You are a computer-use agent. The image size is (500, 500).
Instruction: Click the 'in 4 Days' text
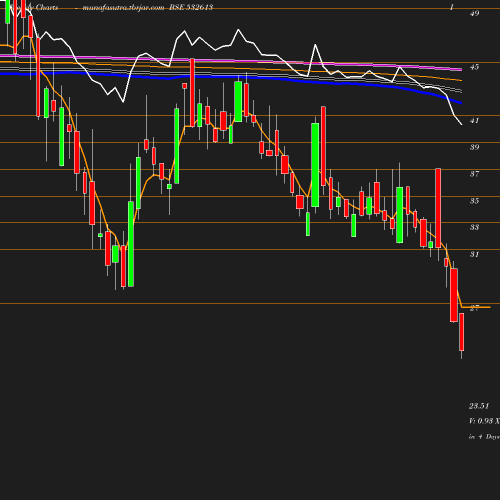coord(484,437)
